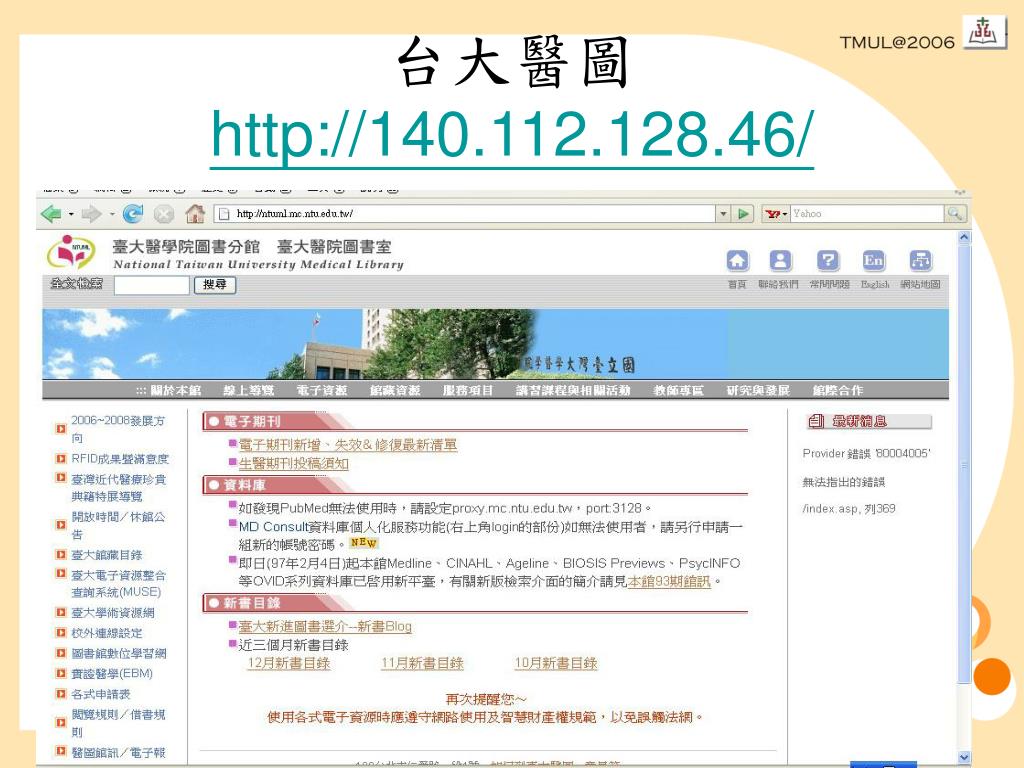Image resolution: width=1024 pixels, height=768 pixels.
Task: Open 電子期刊新增、失效&修復最新清單 link
Action: tap(347, 445)
